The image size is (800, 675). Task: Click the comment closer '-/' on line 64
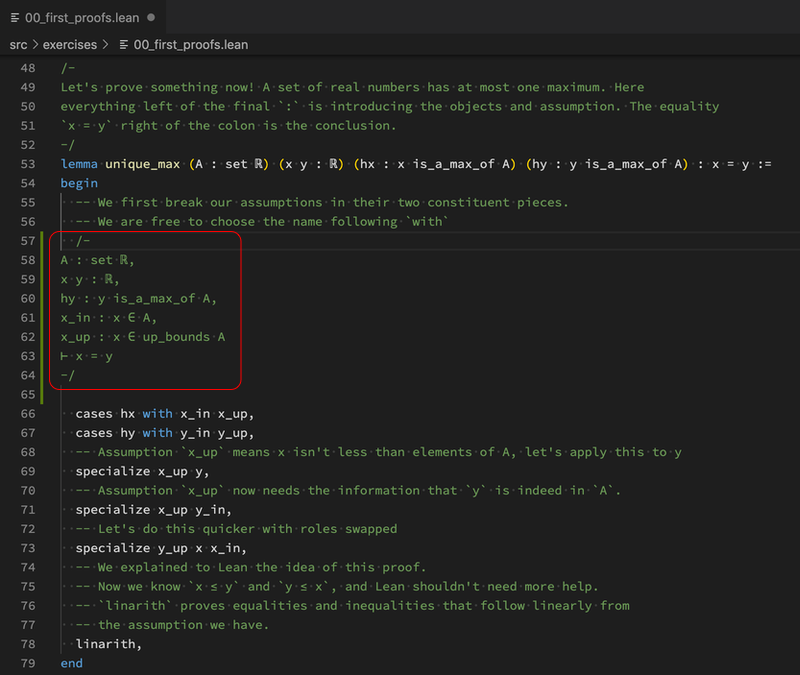[68, 376]
